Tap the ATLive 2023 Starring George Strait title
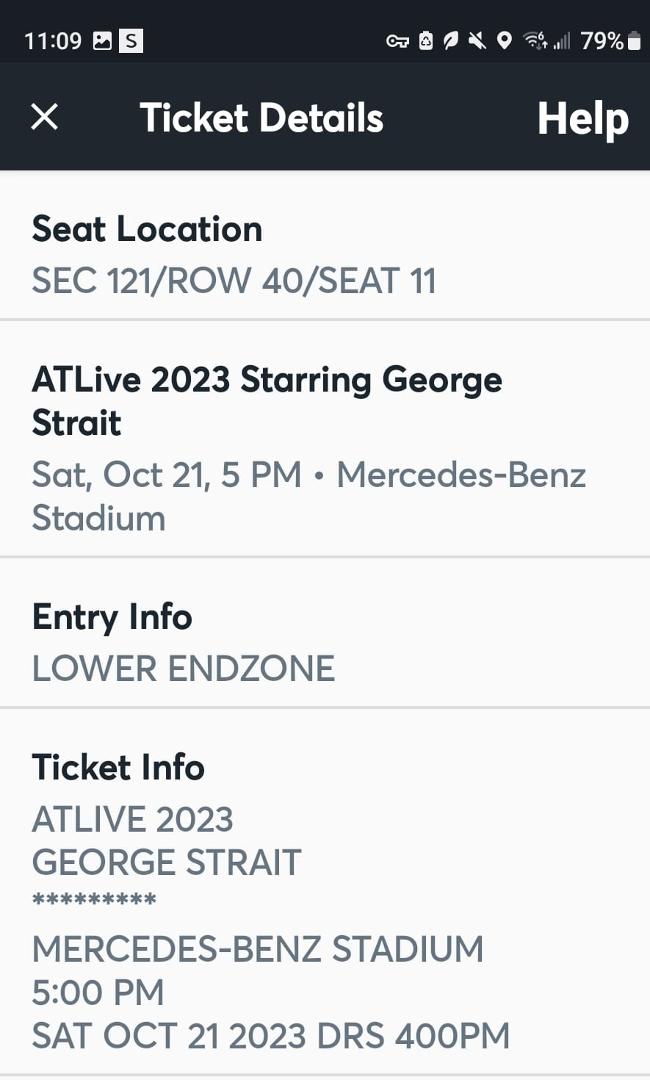 tap(267, 401)
